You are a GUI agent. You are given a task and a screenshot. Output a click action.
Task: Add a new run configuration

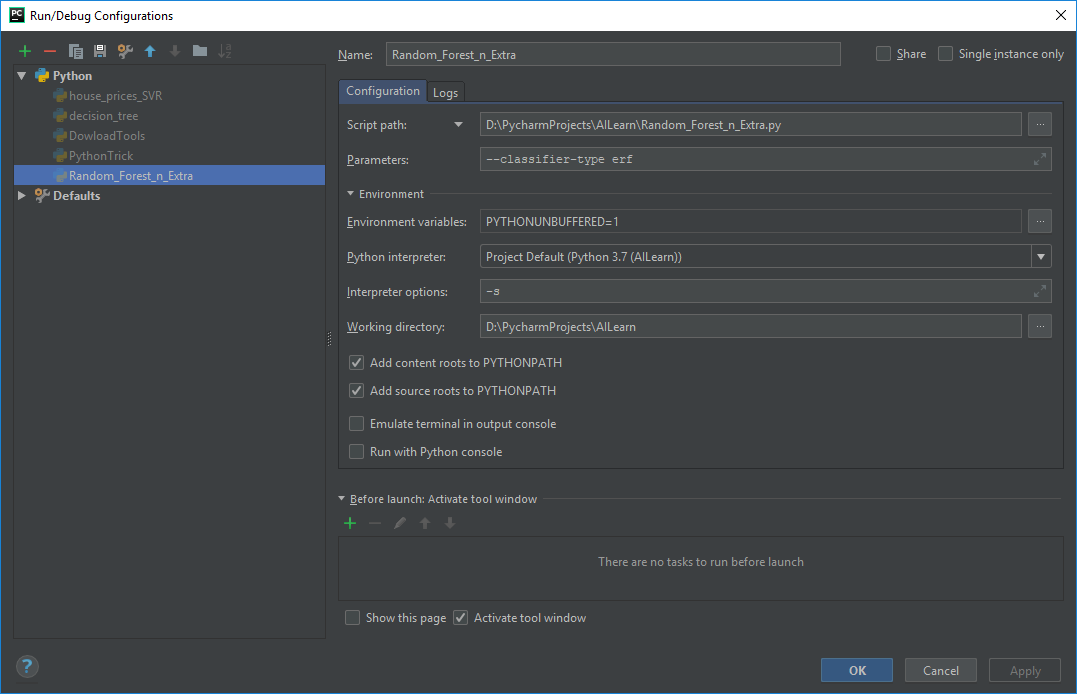(x=25, y=51)
